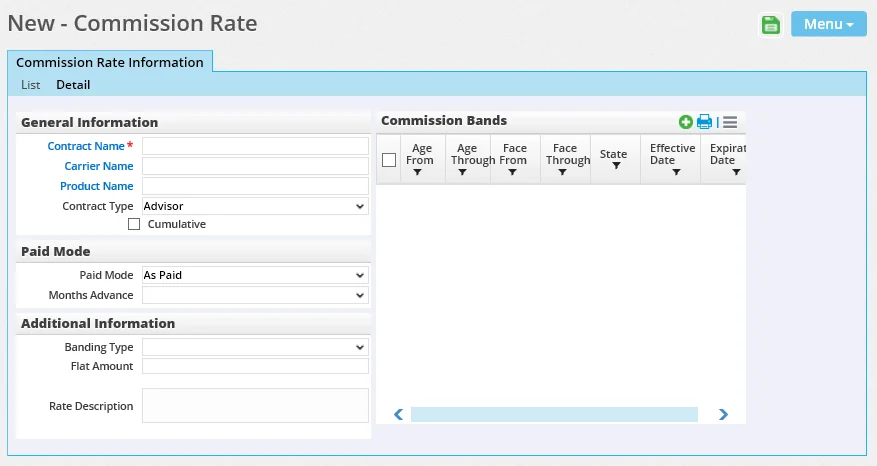Sort by the Face From column header
877x466 pixels.
pyautogui.click(x=513, y=154)
